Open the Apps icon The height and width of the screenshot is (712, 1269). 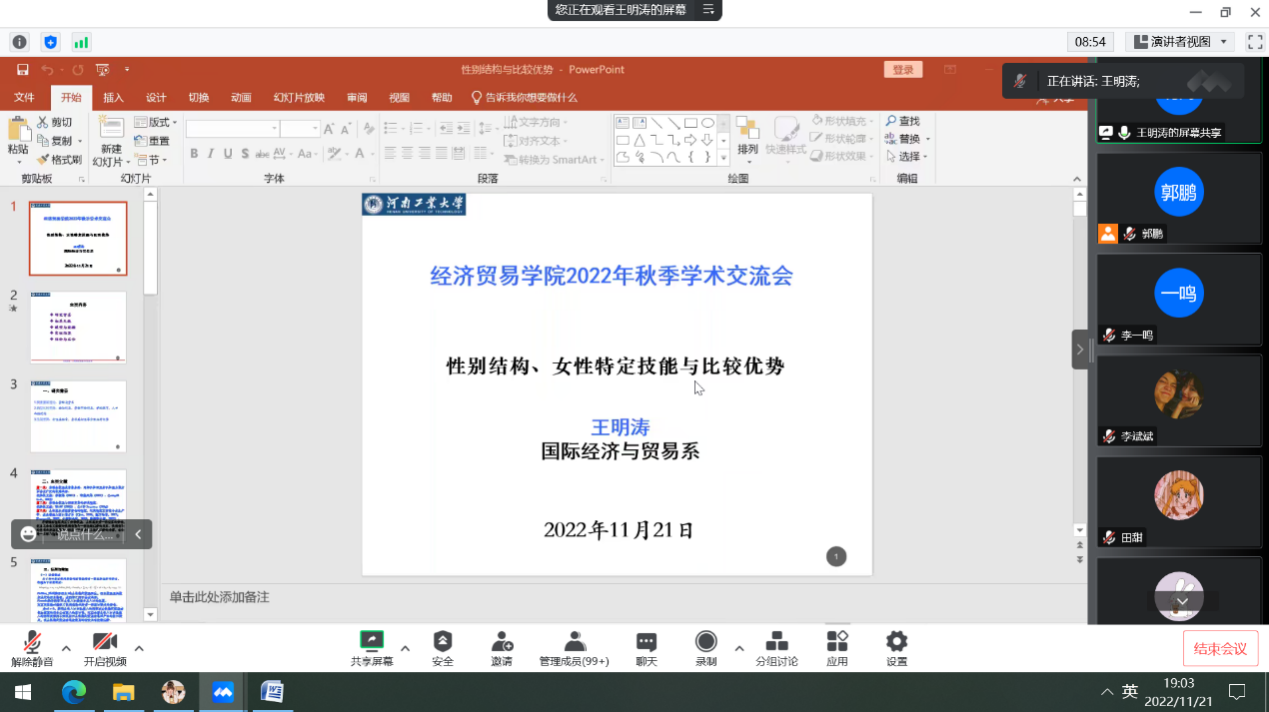pos(837,642)
